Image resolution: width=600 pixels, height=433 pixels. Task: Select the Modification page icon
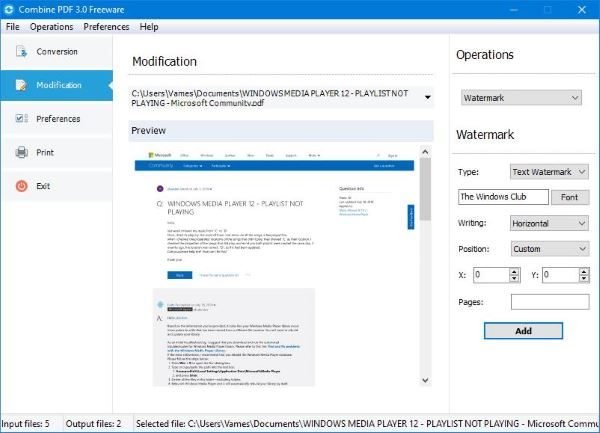(x=21, y=85)
